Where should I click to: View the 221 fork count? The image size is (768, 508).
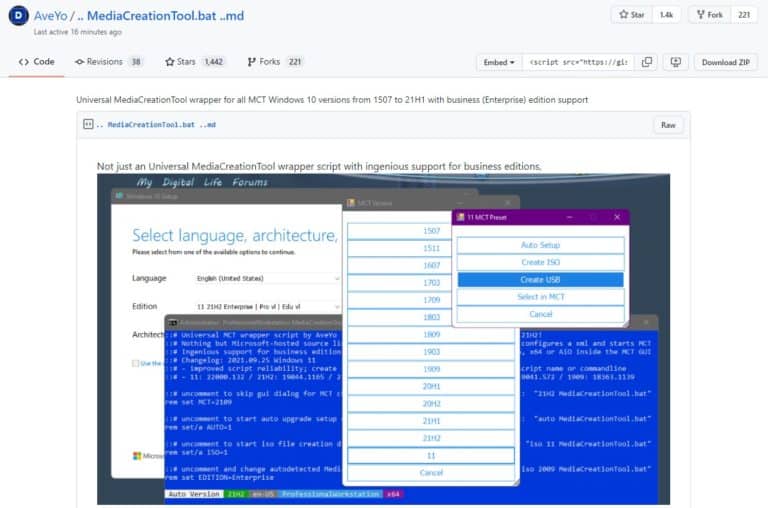[x=744, y=15]
